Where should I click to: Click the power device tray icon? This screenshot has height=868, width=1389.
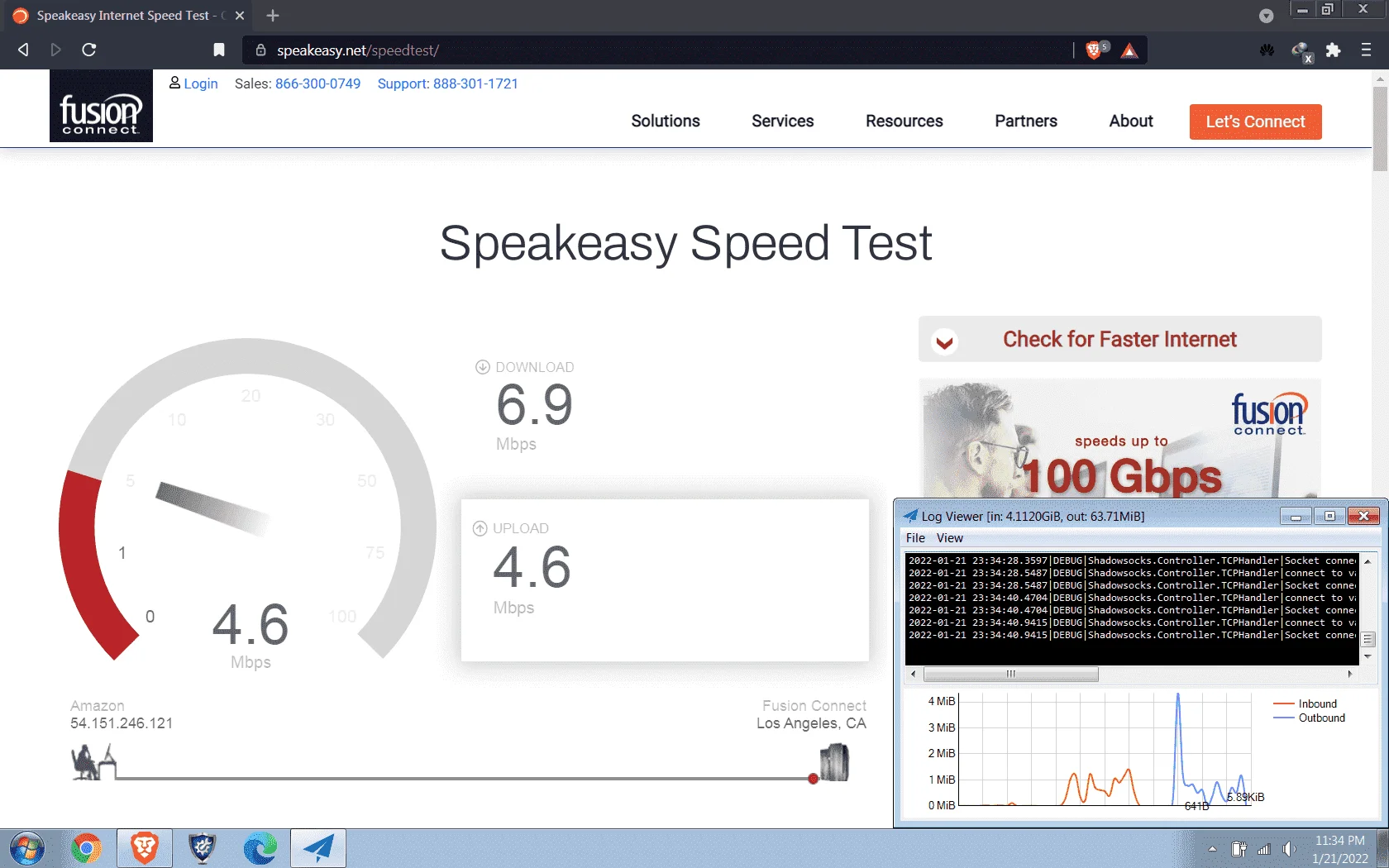[1239, 849]
